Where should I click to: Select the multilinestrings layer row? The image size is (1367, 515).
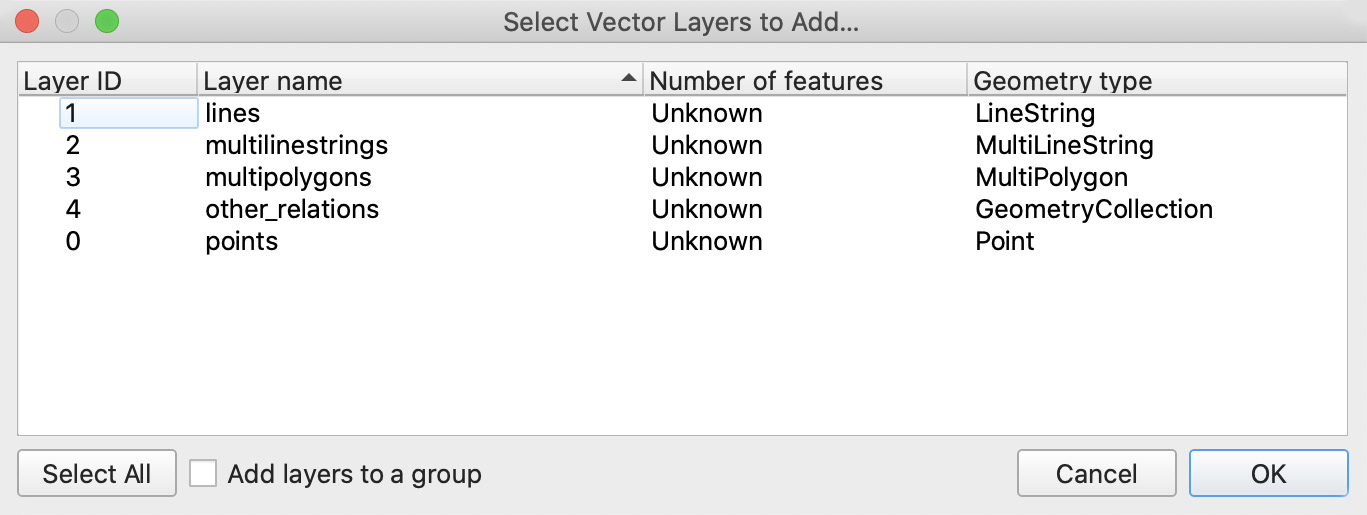[683, 145]
